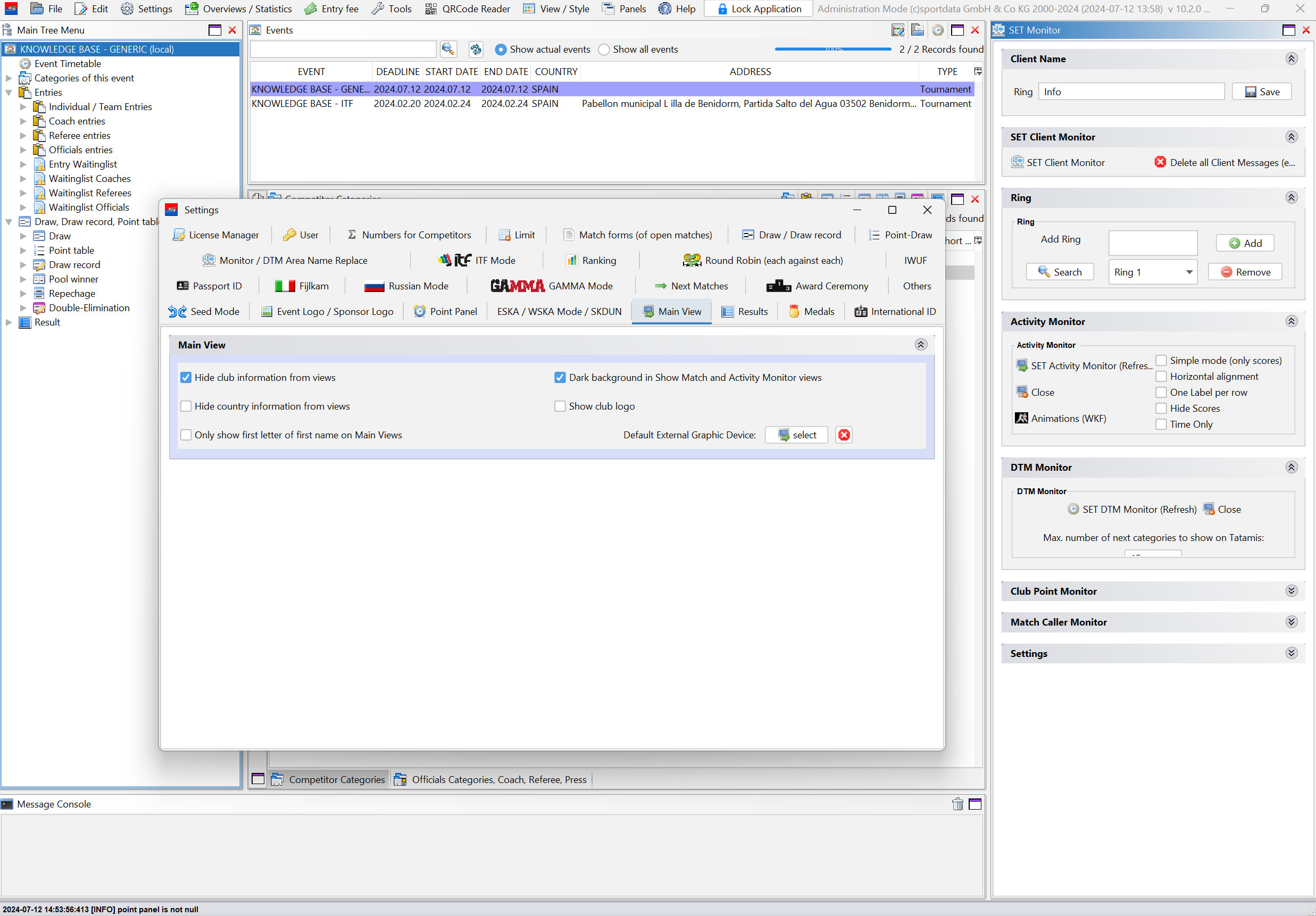Expand the Club Point Monitor section
This screenshot has width=1316, height=916.
pyautogui.click(x=1291, y=590)
